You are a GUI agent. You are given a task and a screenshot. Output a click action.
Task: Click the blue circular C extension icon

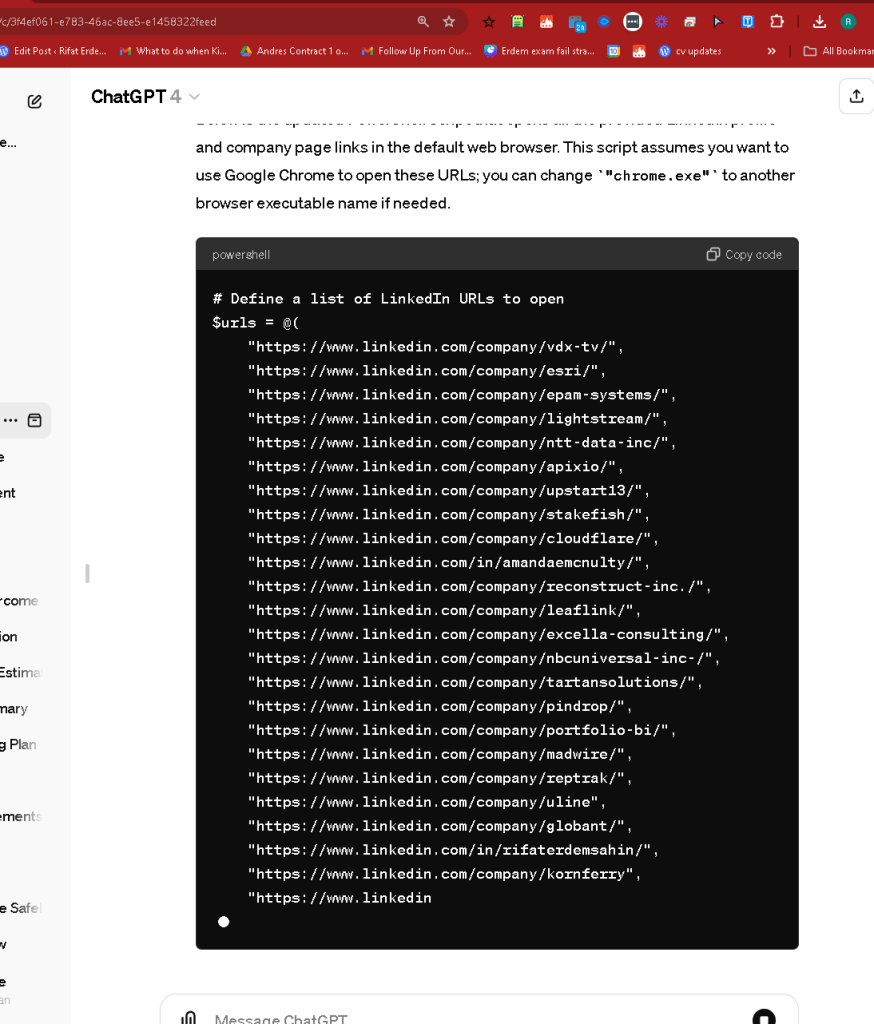tap(604, 22)
